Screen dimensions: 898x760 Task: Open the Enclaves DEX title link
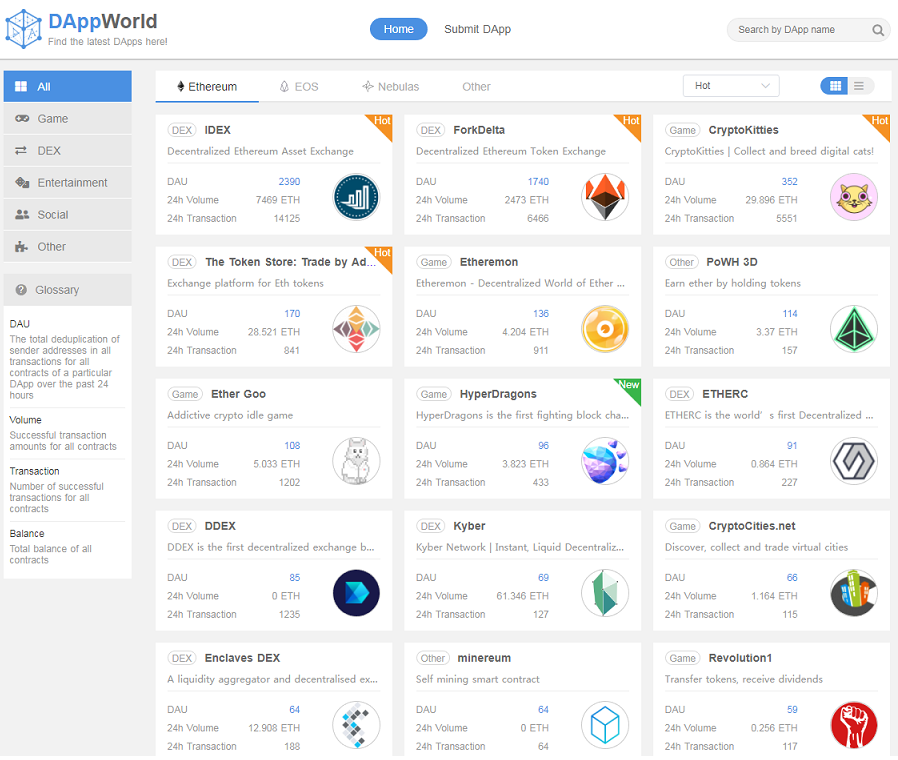click(242, 658)
